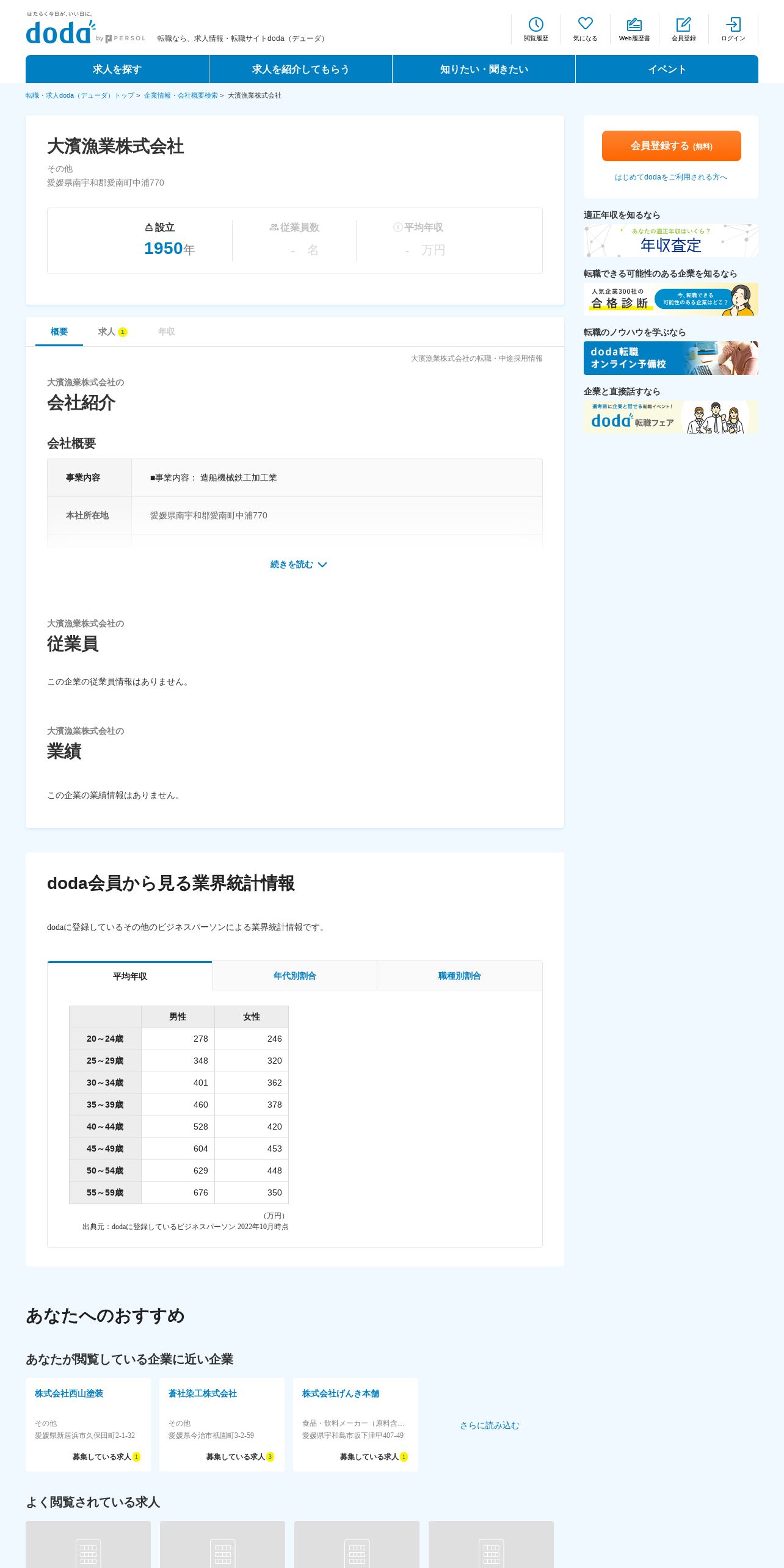Click the 会員登録 pencil icon
This screenshot has width=784, height=1568.
tap(683, 29)
